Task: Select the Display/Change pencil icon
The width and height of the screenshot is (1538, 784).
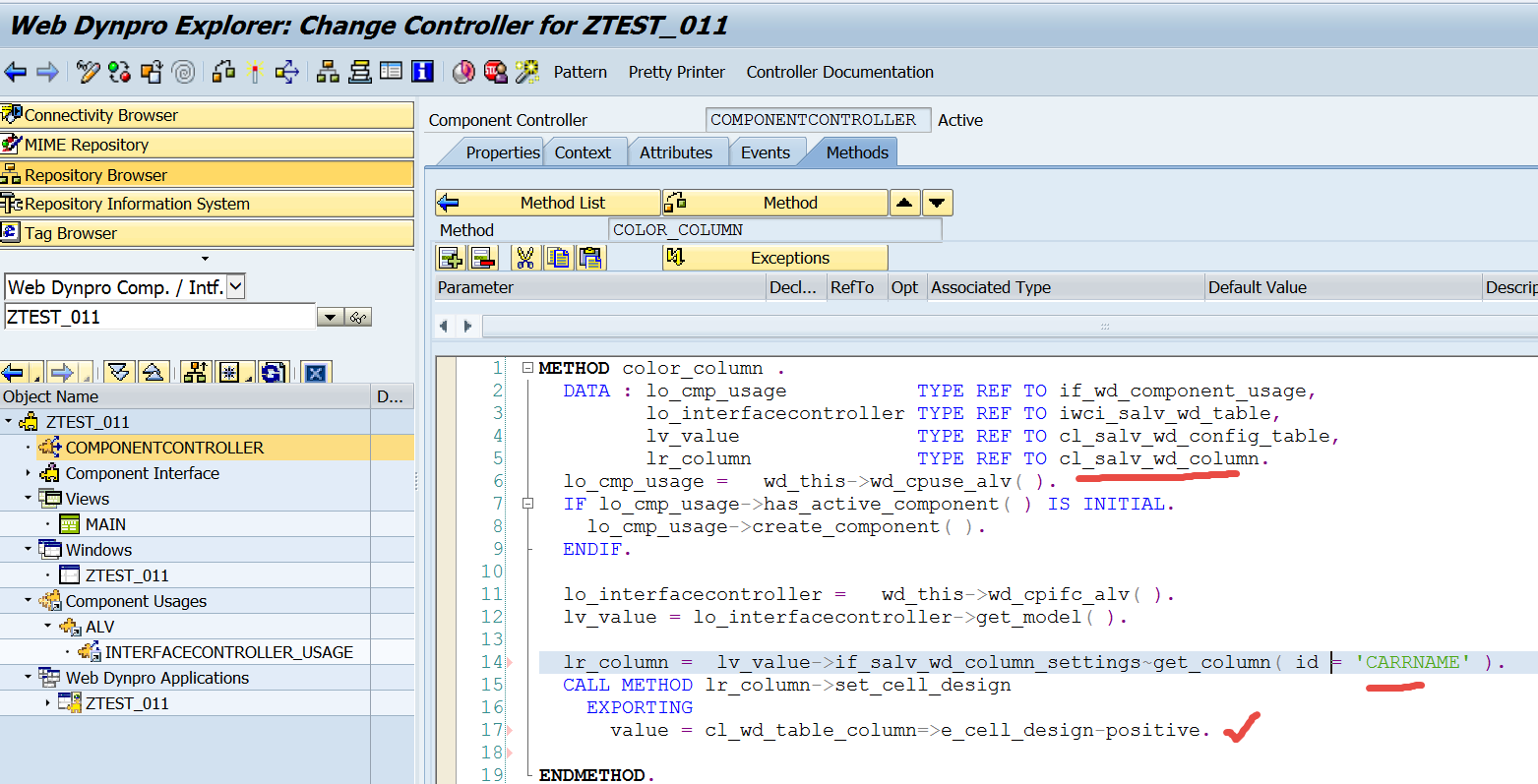Action: click(88, 71)
